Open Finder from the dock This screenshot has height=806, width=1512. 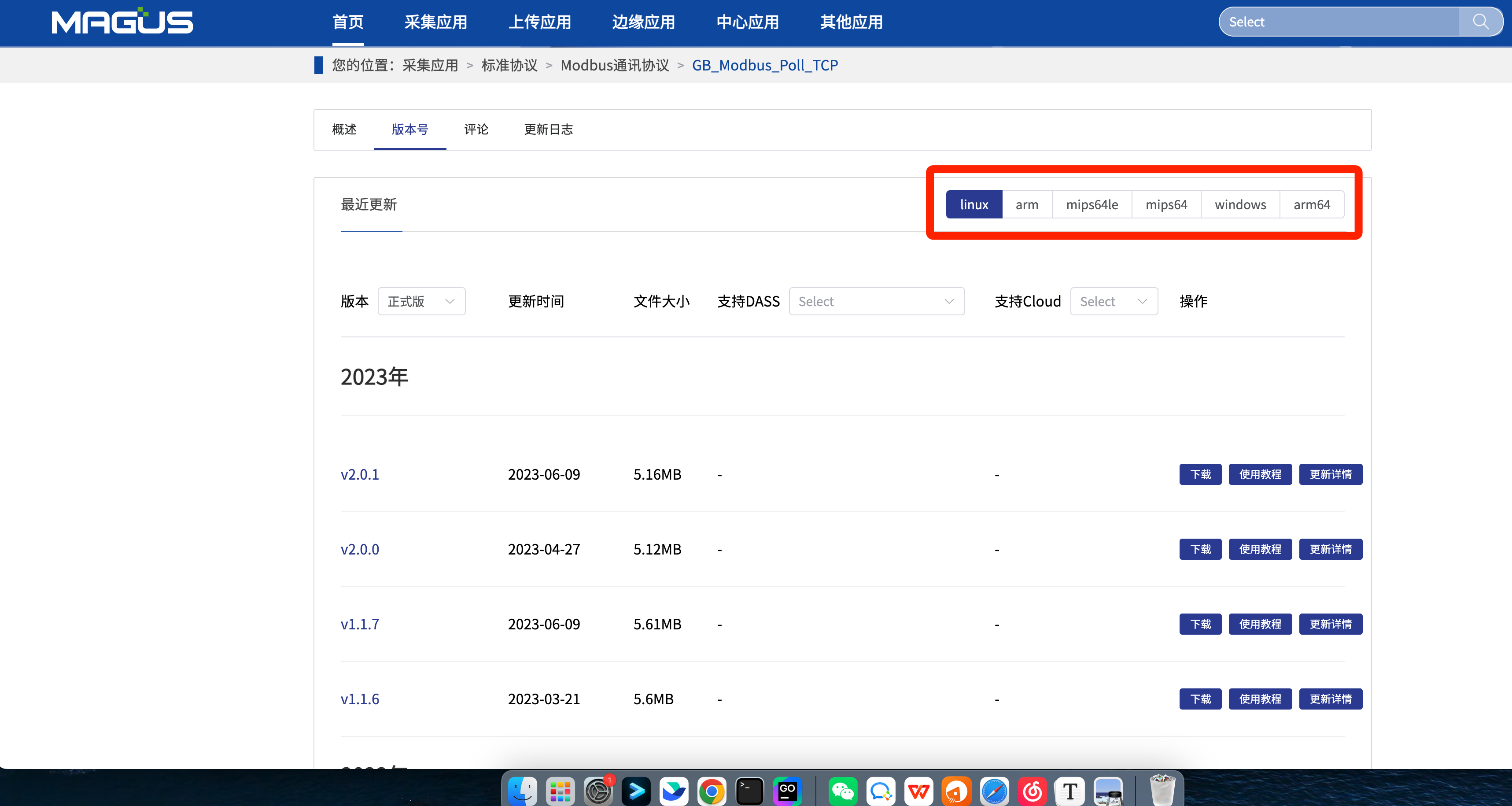tap(522, 791)
